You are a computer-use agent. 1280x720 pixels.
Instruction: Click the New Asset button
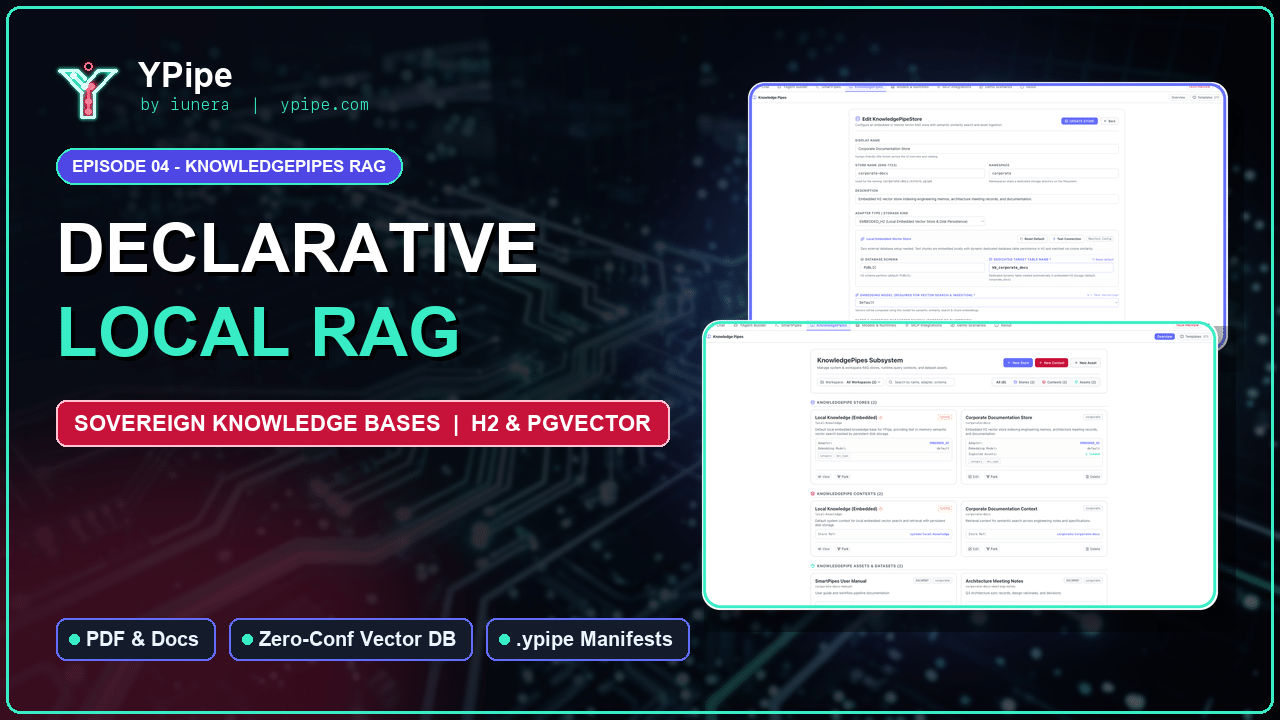click(1084, 362)
